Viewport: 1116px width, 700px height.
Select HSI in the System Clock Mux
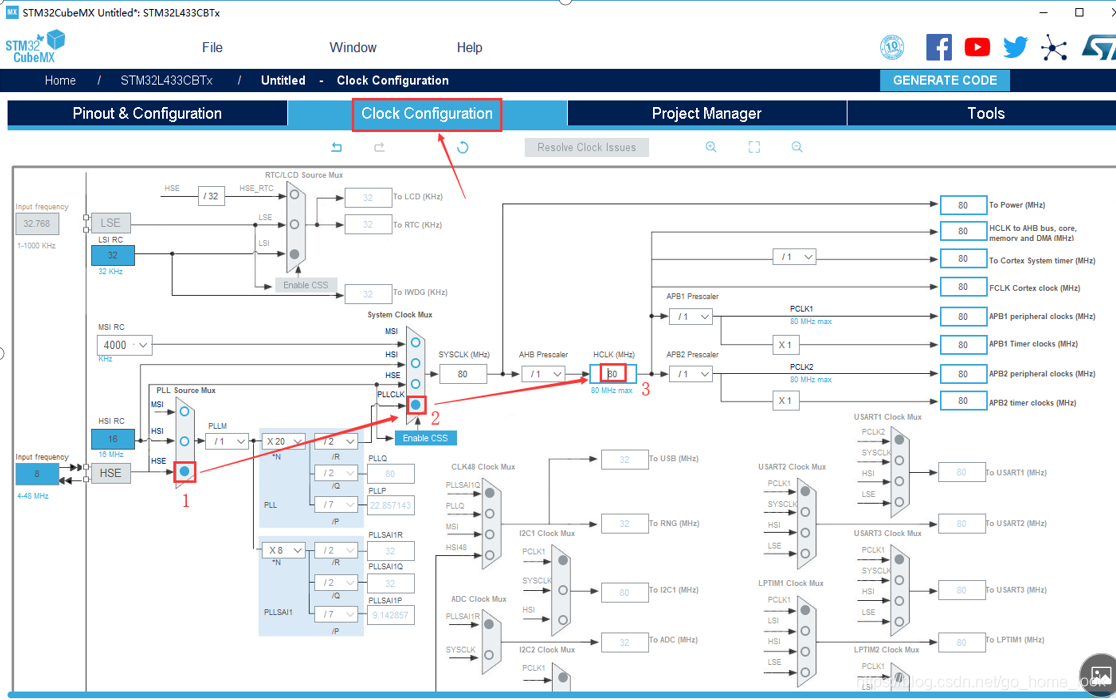click(x=416, y=363)
